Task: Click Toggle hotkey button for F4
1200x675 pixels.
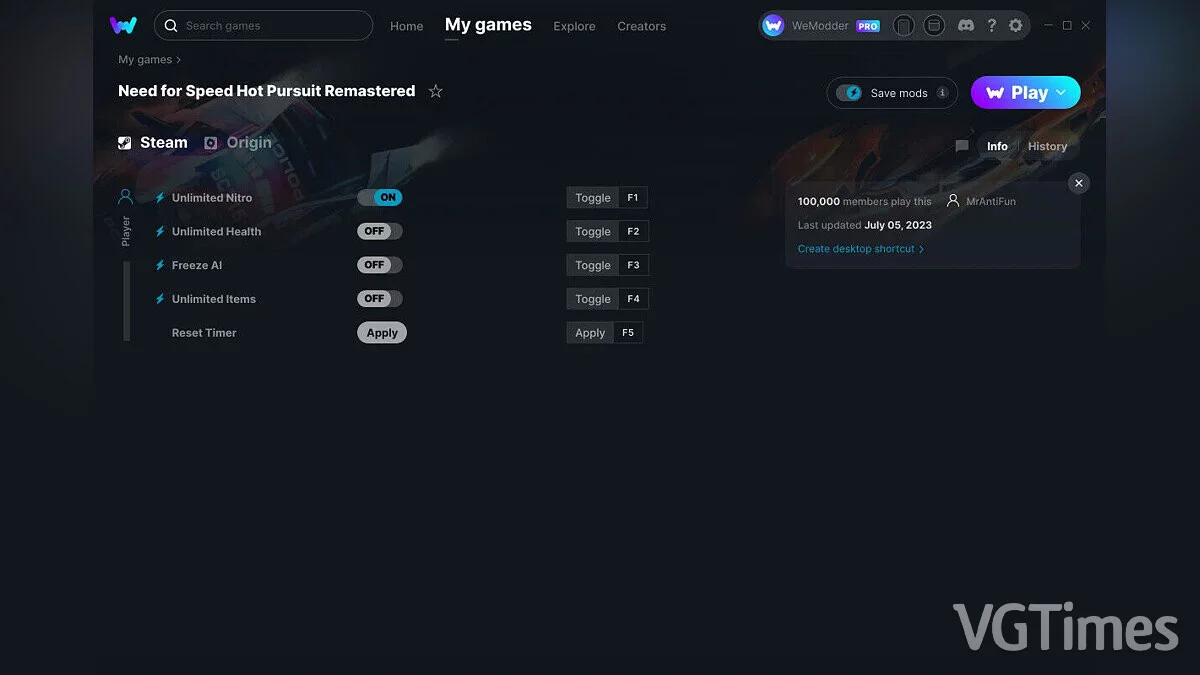Action: click(x=593, y=299)
